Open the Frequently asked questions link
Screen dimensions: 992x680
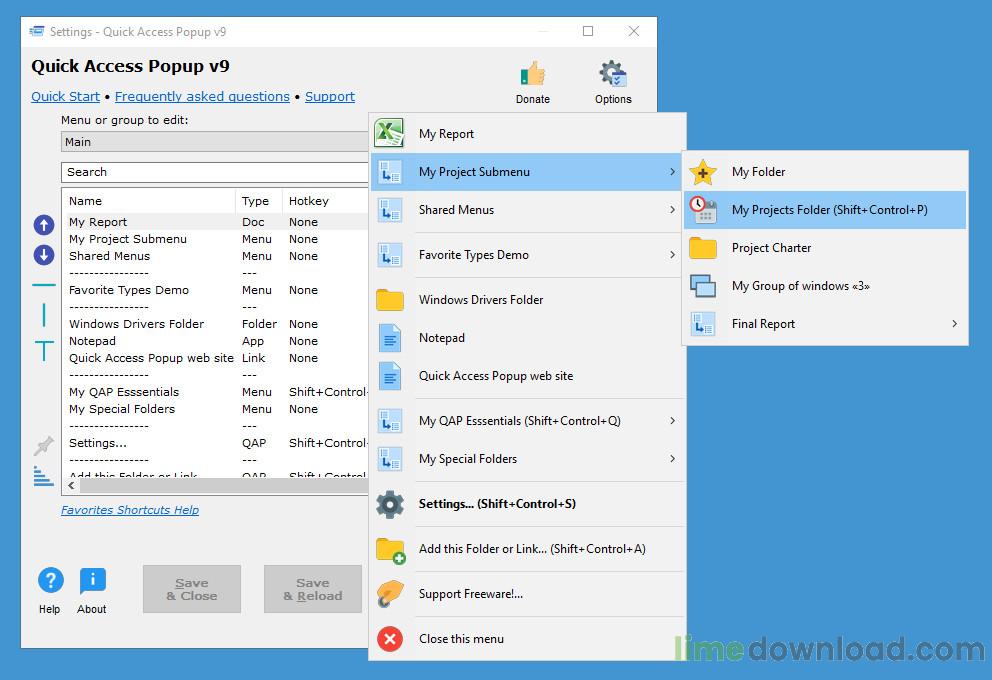tap(202, 97)
